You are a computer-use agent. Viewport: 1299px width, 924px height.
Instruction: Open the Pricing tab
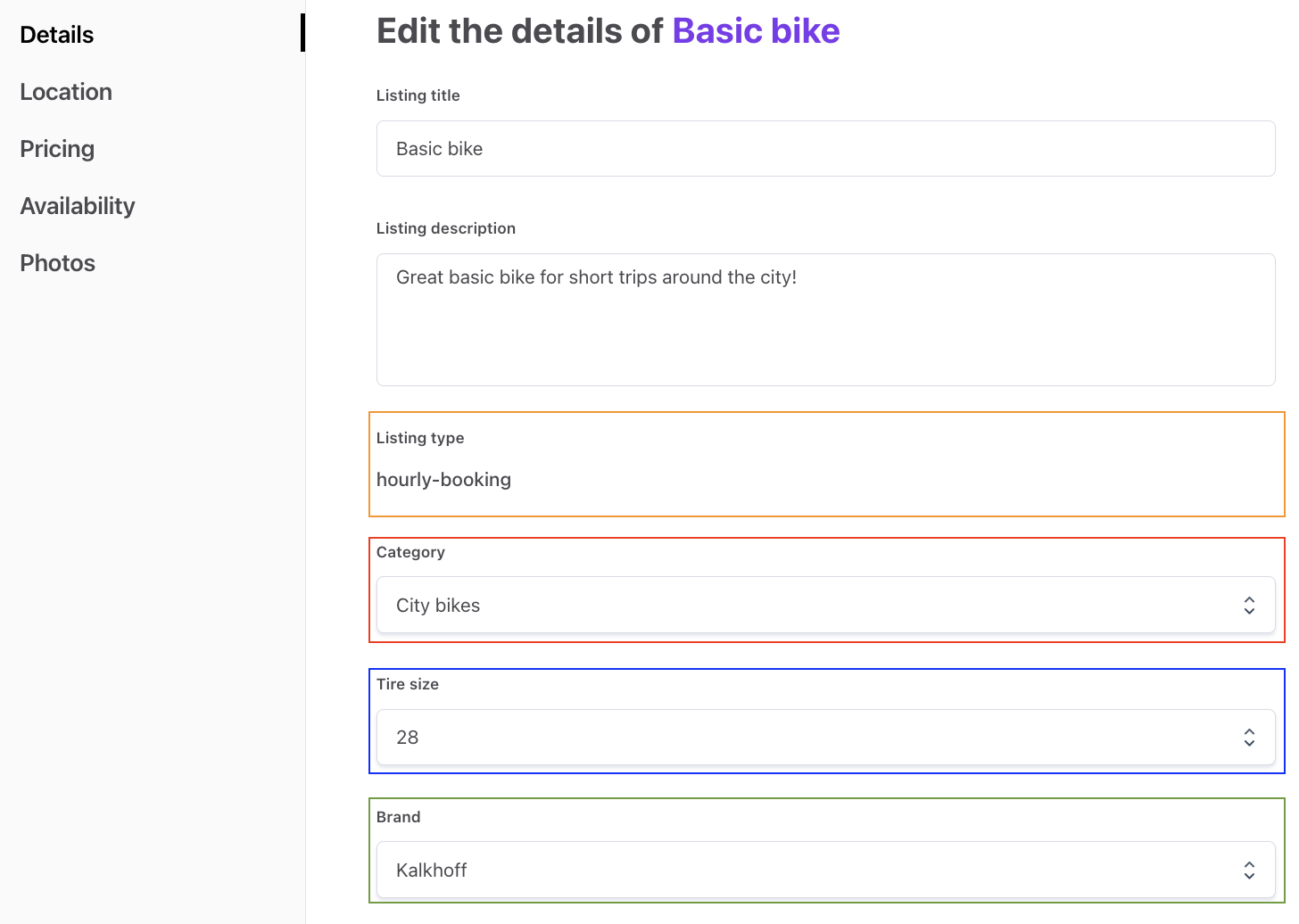57,149
